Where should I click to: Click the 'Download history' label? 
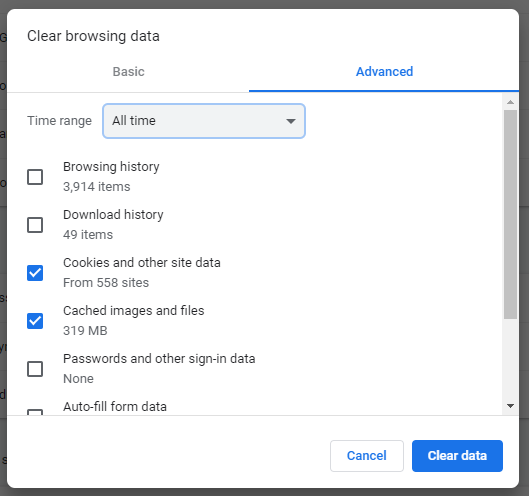(x=113, y=215)
